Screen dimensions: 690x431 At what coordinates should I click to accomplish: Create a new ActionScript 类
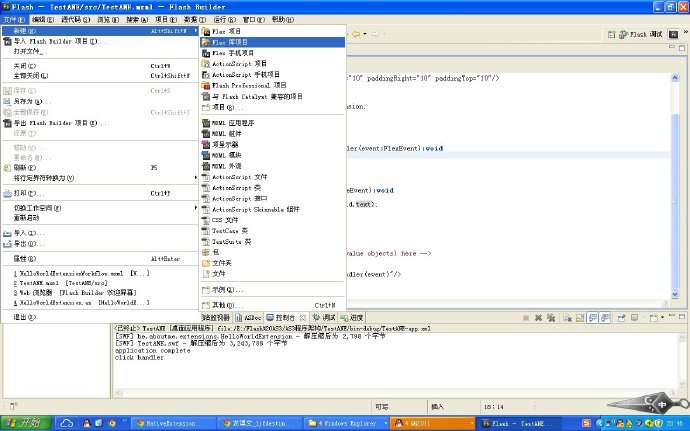click(x=272, y=188)
